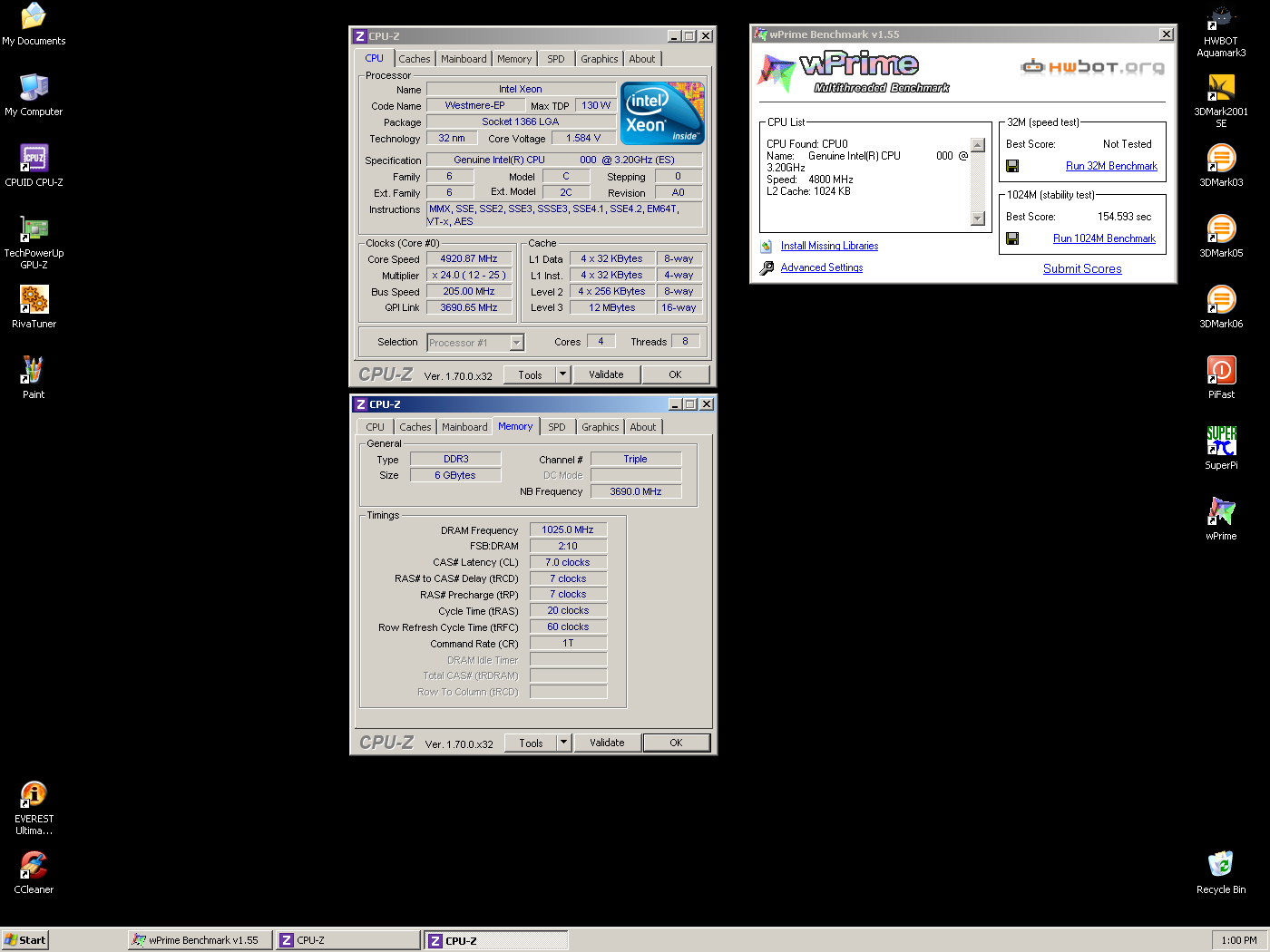Click the save icon for 1024M score

pos(1012,238)
